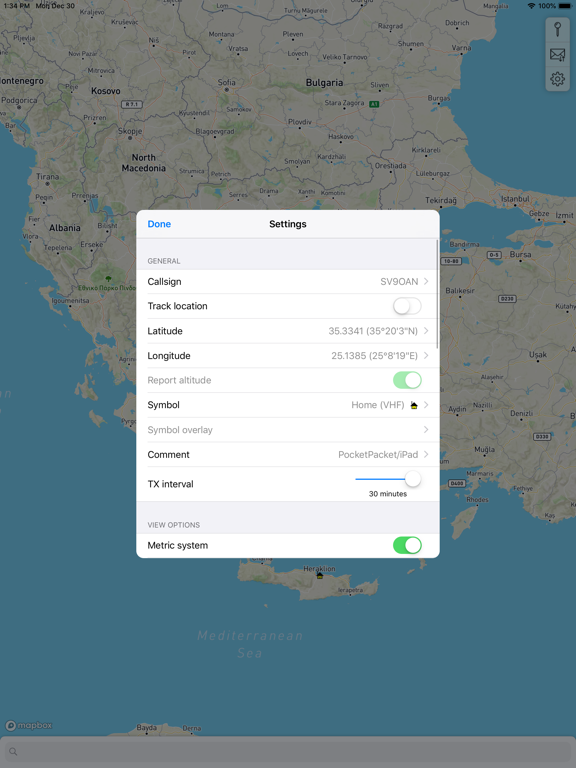Tap the Tekirdağ label on map
The image size is (576, 768).
441,200
